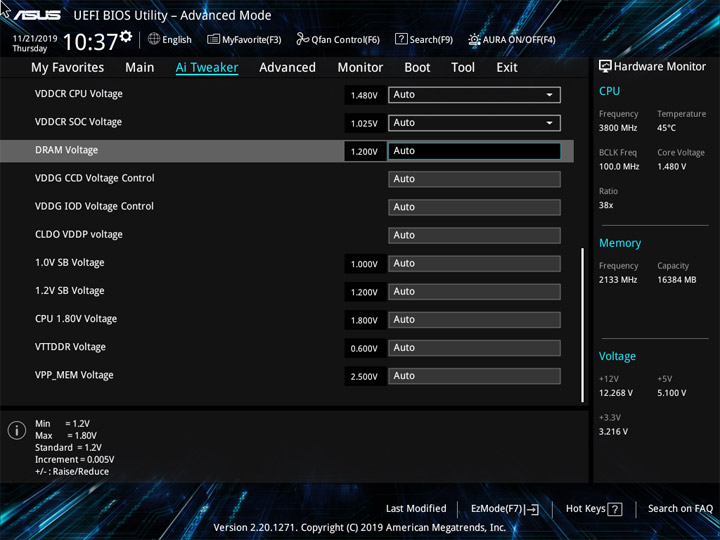Viewport: 720px width, 540px height.
Task: Click the Hardware Monitor screen icon
Action: click(605, 66)
